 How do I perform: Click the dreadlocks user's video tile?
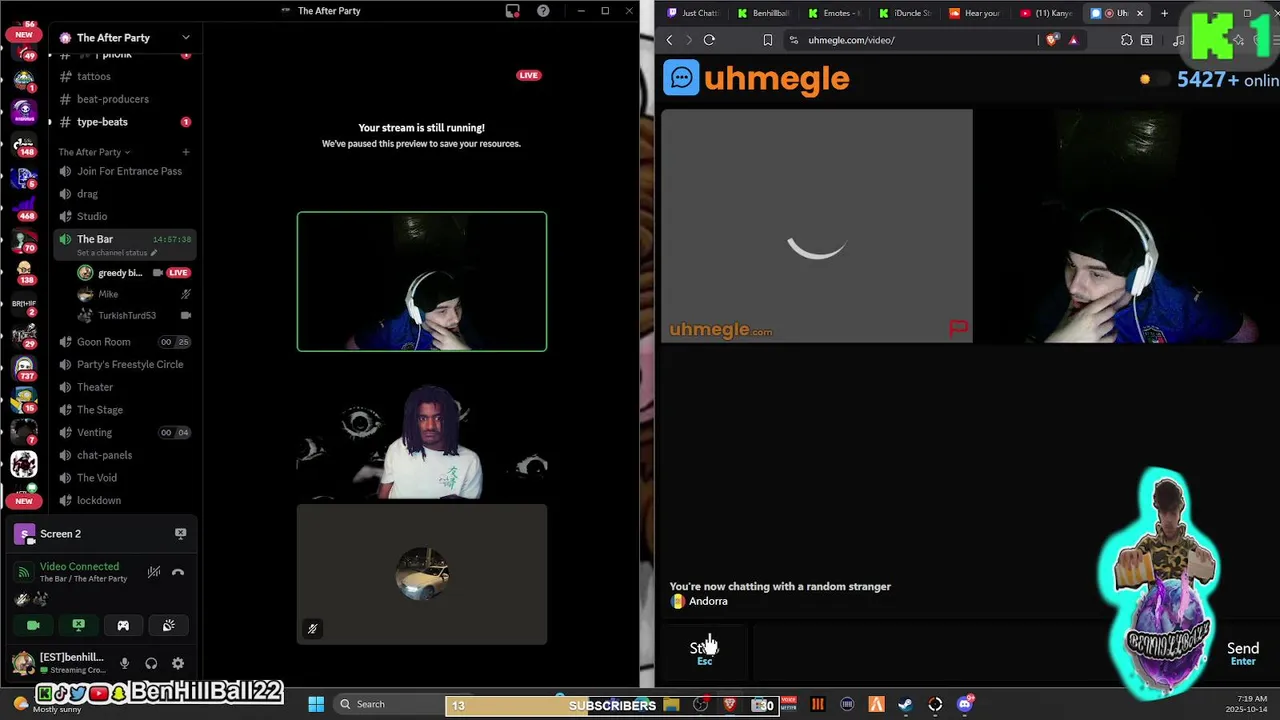(x=422, y=428)
